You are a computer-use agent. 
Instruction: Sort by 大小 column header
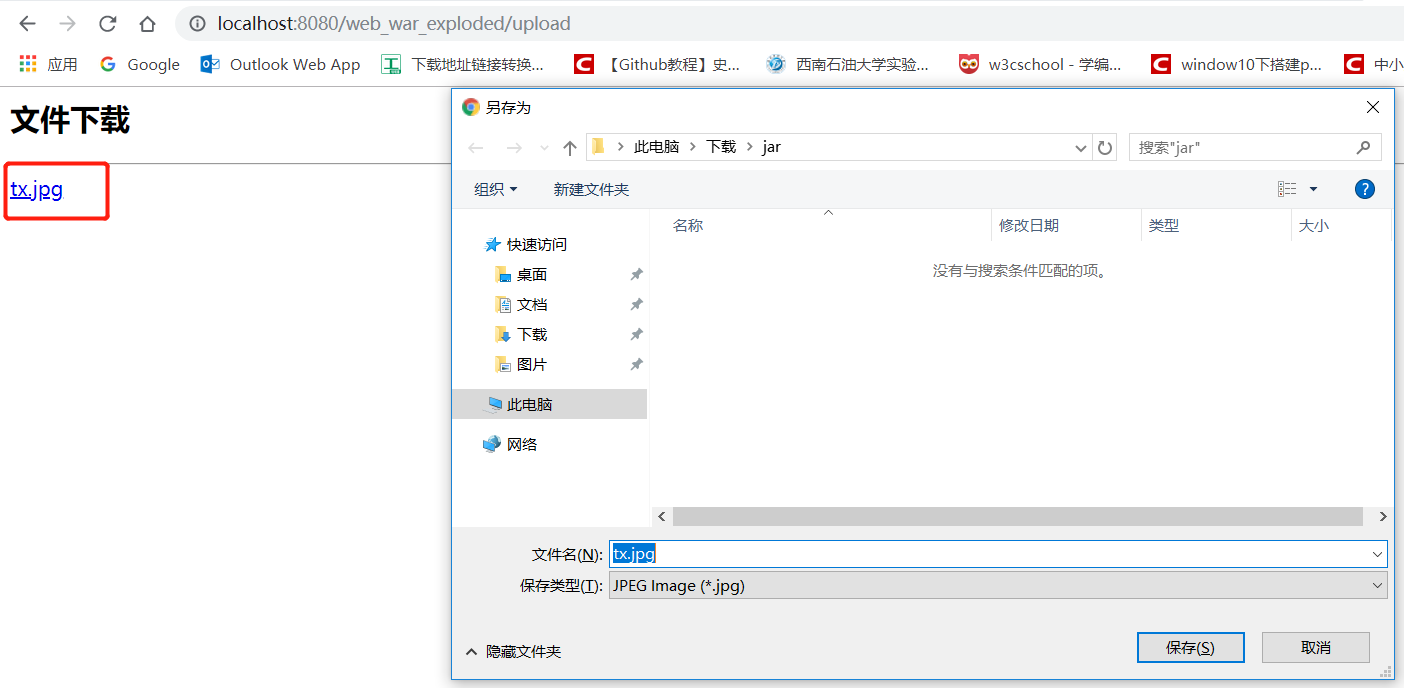[1314, 225]
